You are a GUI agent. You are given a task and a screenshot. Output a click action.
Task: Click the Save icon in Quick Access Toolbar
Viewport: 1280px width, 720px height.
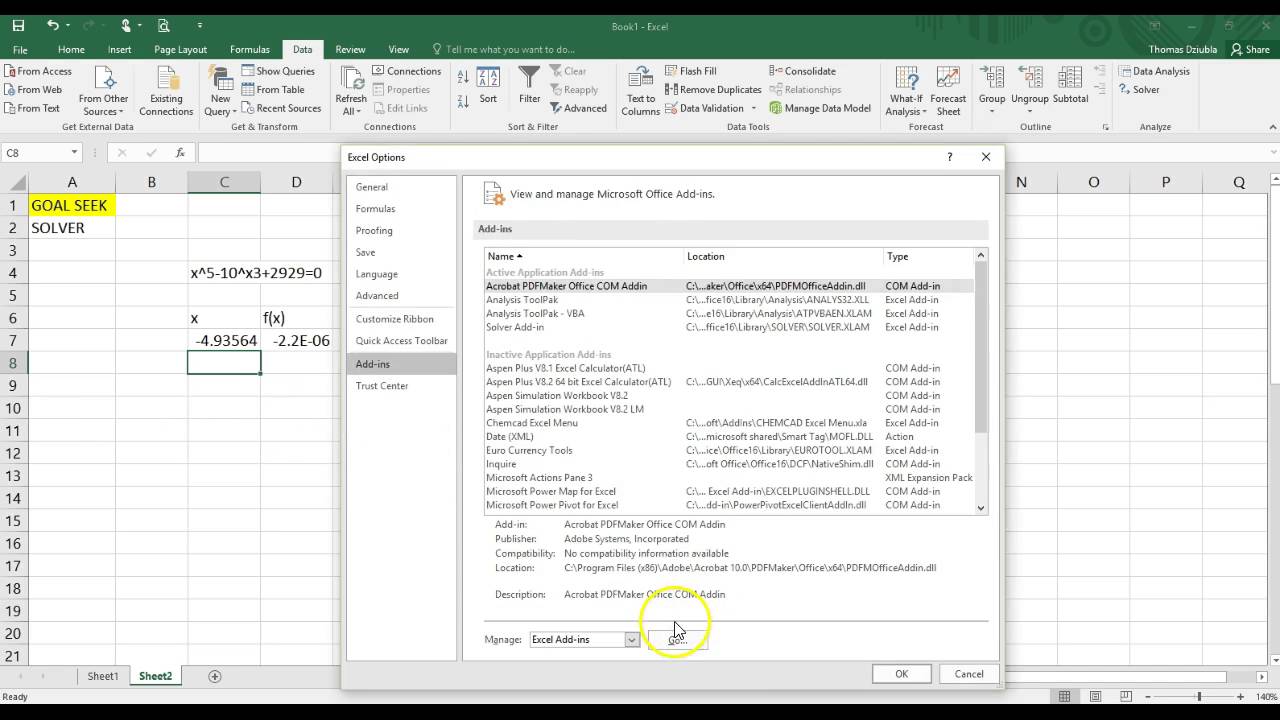point(18,25)
